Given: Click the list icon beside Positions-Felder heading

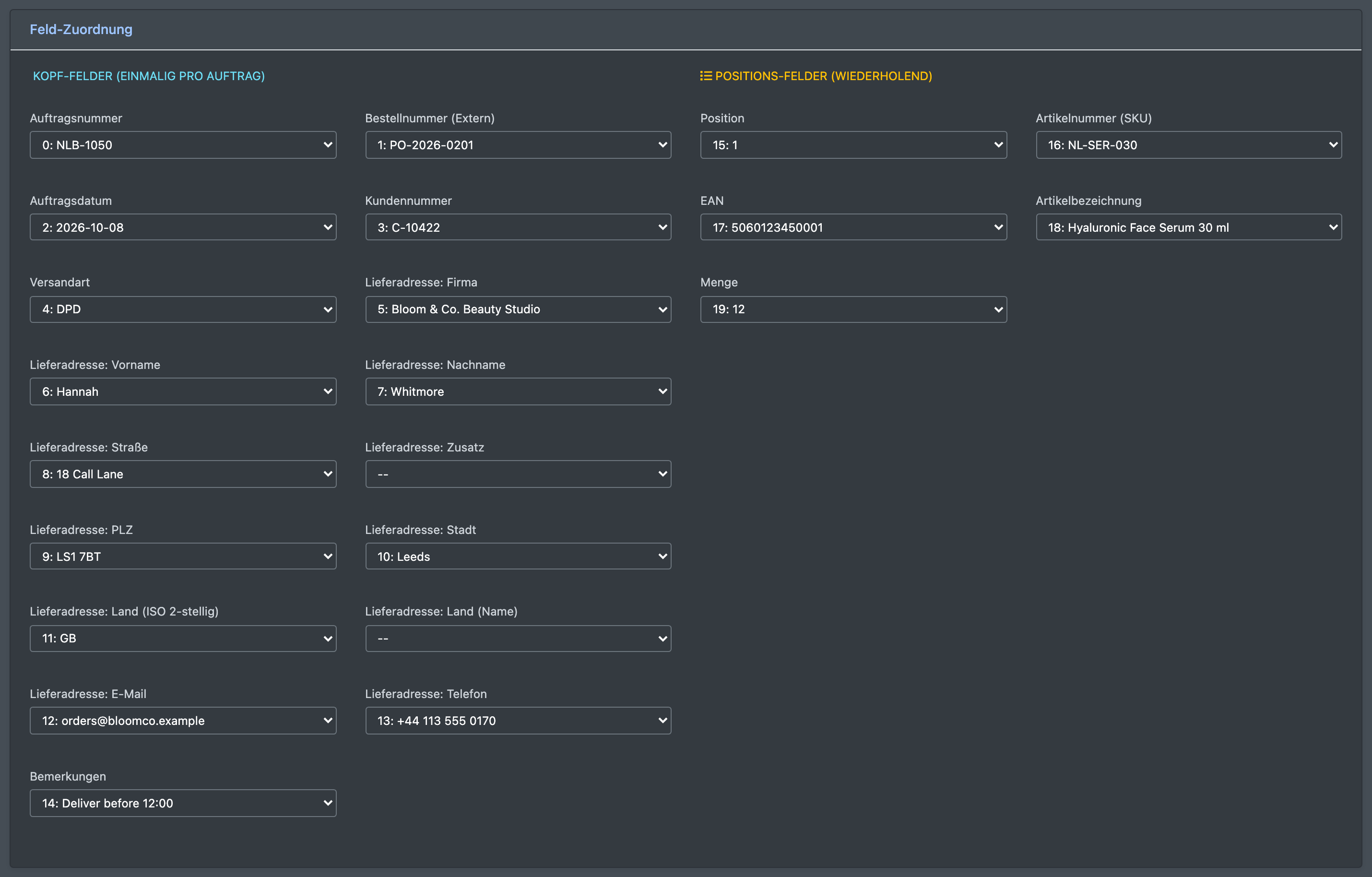Looking at the screenshot, I should [x=706, y=76].
